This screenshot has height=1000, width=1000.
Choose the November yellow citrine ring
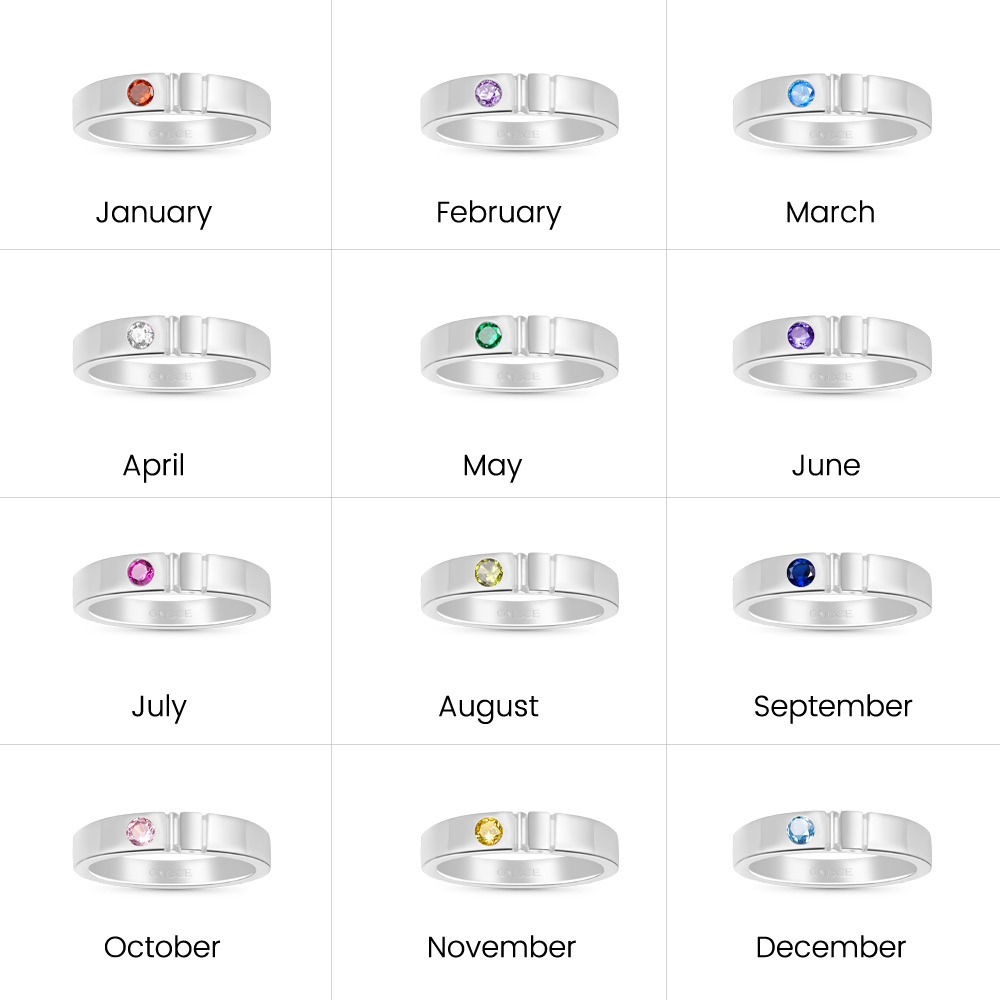click(x=519, y=849)
